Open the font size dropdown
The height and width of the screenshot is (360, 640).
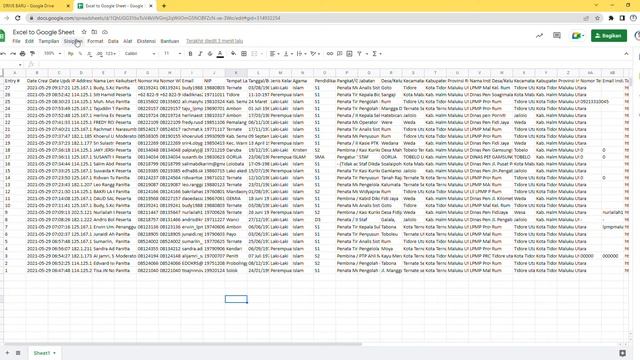tap(173, 53)
